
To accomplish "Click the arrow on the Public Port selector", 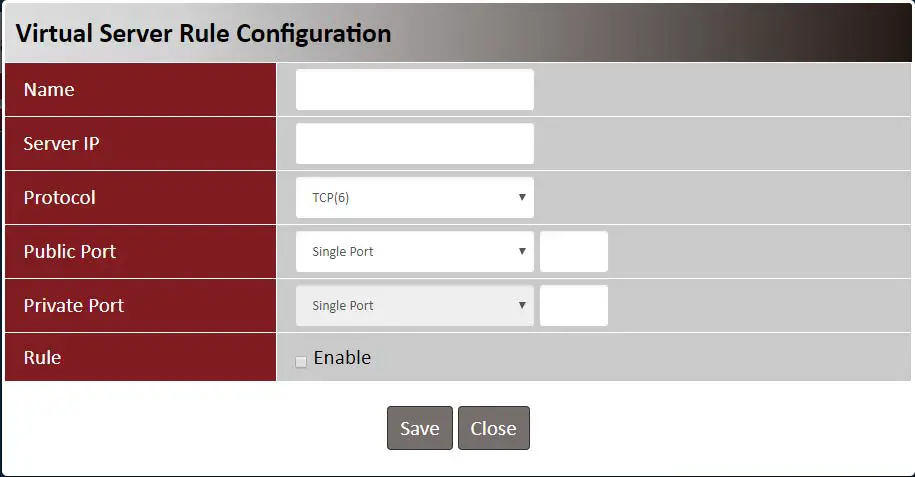I will (x=522, y=252).
